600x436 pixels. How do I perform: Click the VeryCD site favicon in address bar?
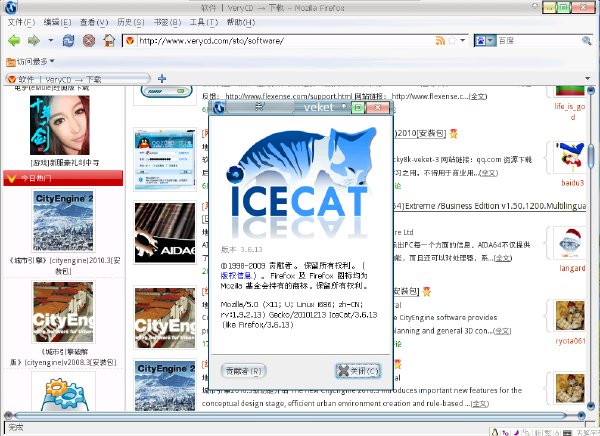pyautogui.click(x=130, y=41)
